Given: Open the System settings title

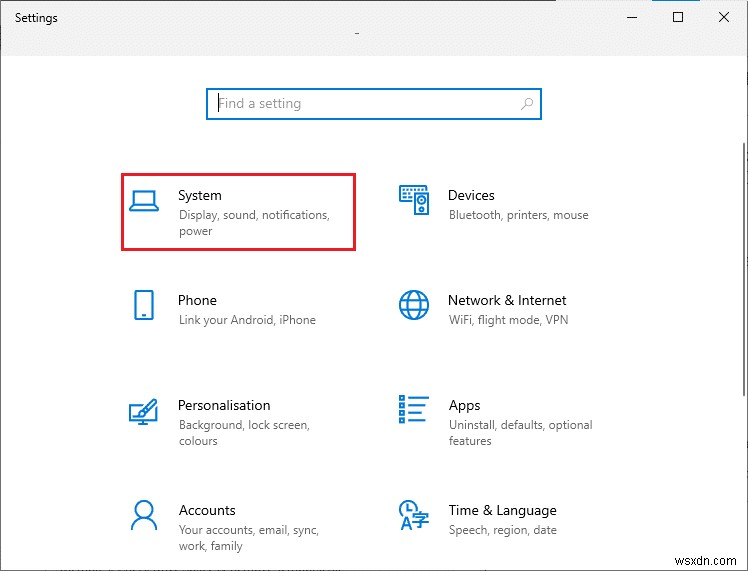Looking at the screenshot, I should coord(200,195).
